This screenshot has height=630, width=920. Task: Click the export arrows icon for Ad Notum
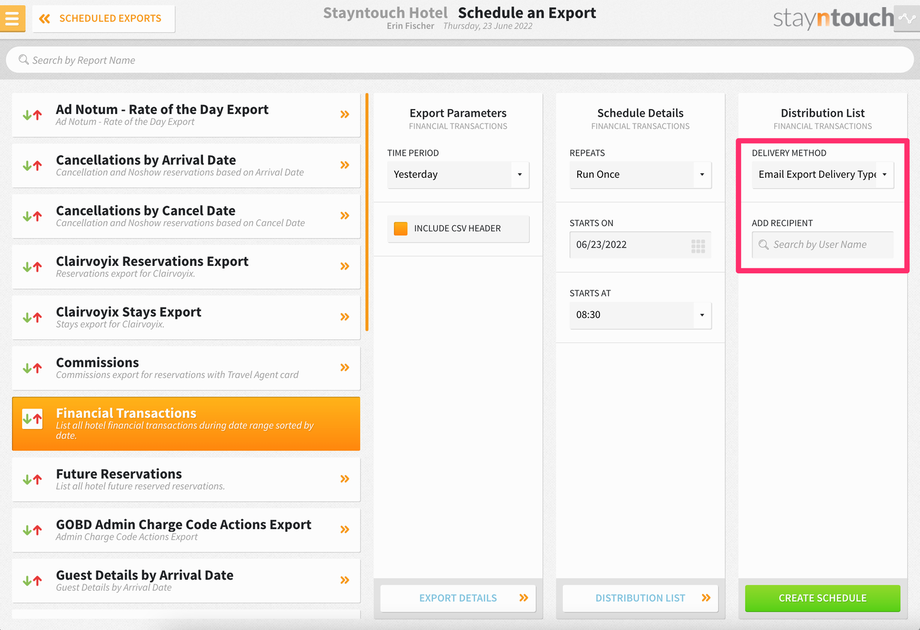click(32, 115)
